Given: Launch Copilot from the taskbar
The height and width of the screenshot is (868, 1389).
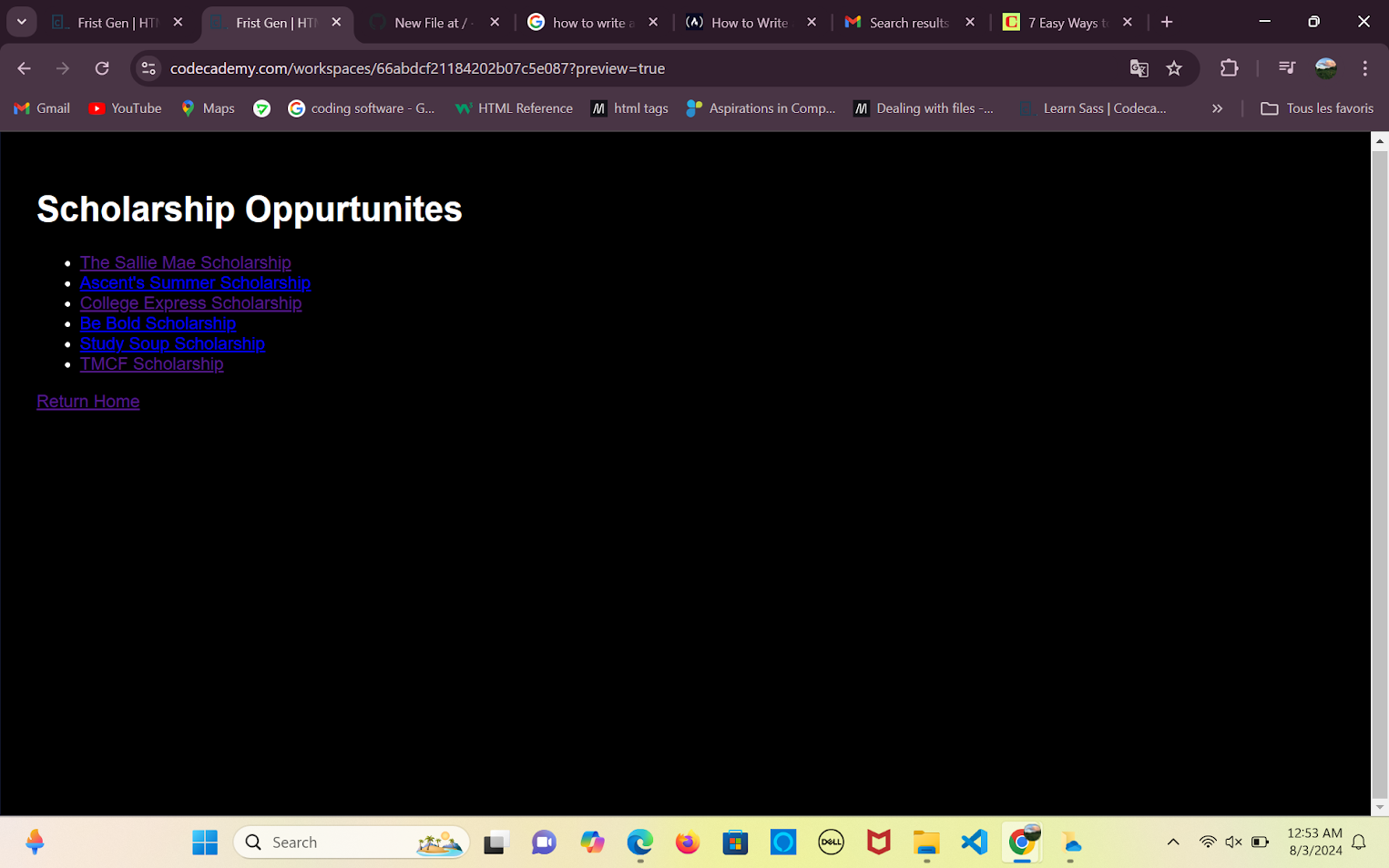Looking at the screenshot, I should (592, 842).
